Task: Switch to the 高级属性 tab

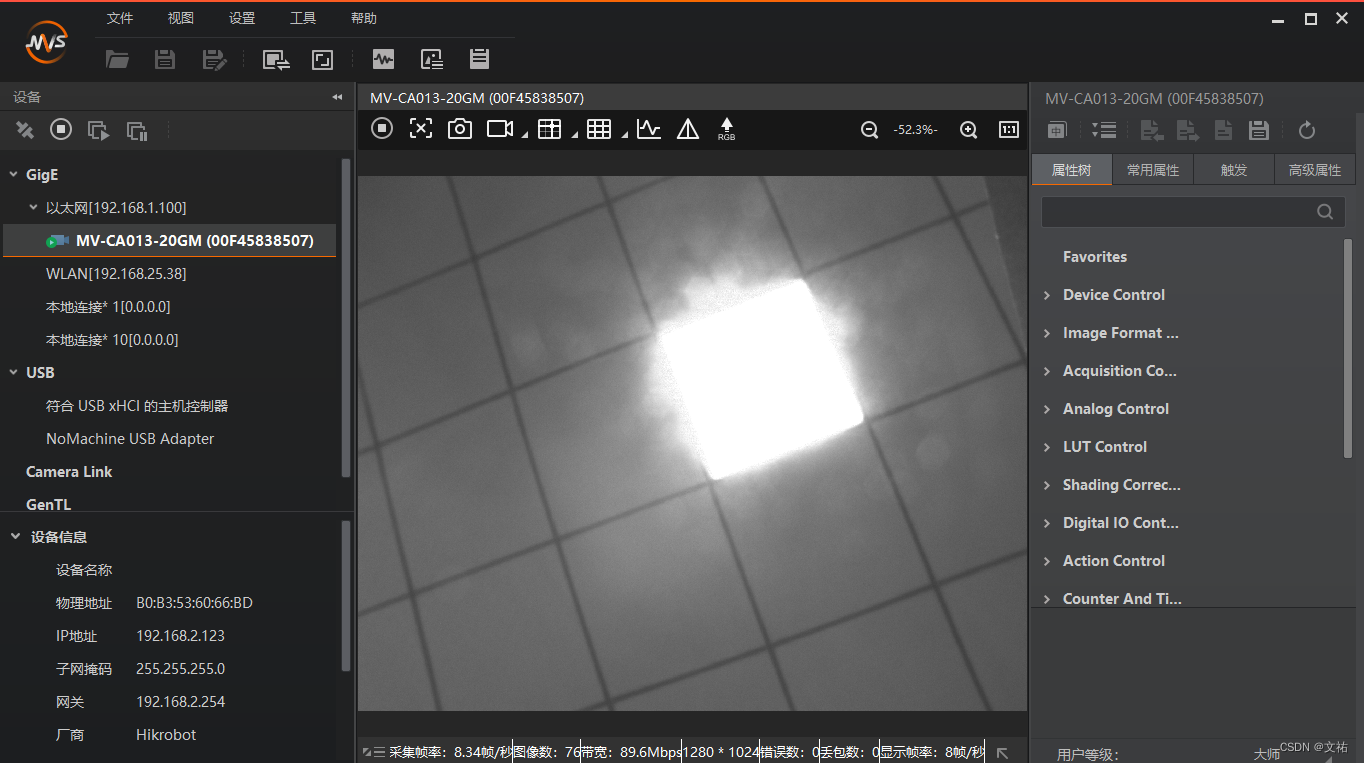Action: tap(1315, 170)
